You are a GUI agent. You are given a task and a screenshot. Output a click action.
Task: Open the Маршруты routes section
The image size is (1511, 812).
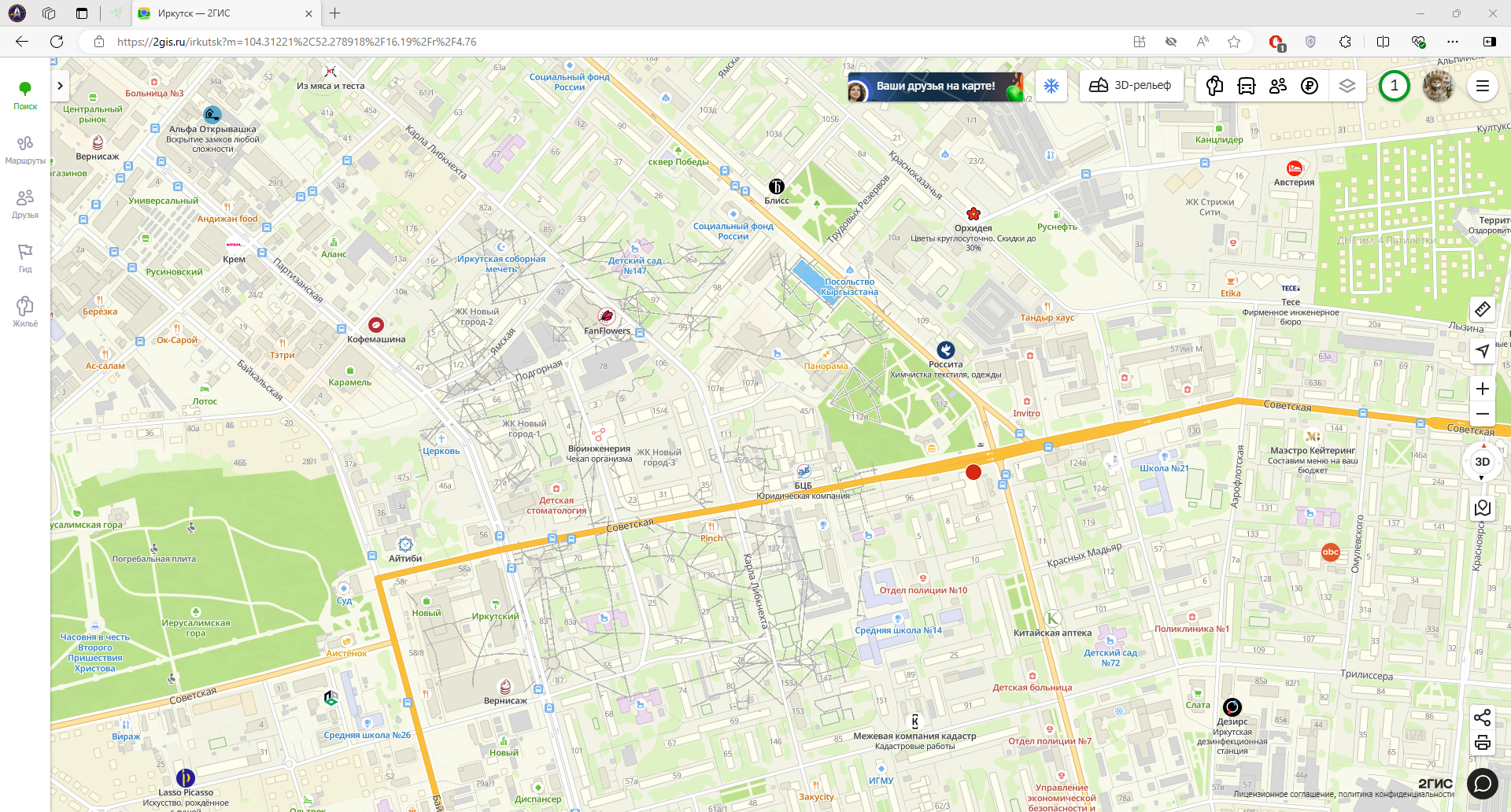25,150
